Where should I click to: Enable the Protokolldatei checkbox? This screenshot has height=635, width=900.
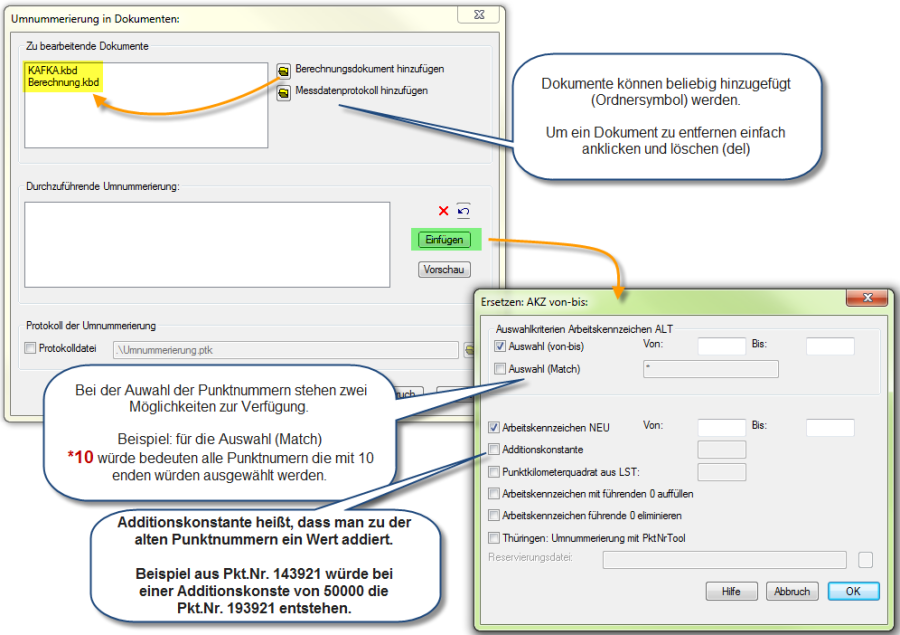pos(32,349)
